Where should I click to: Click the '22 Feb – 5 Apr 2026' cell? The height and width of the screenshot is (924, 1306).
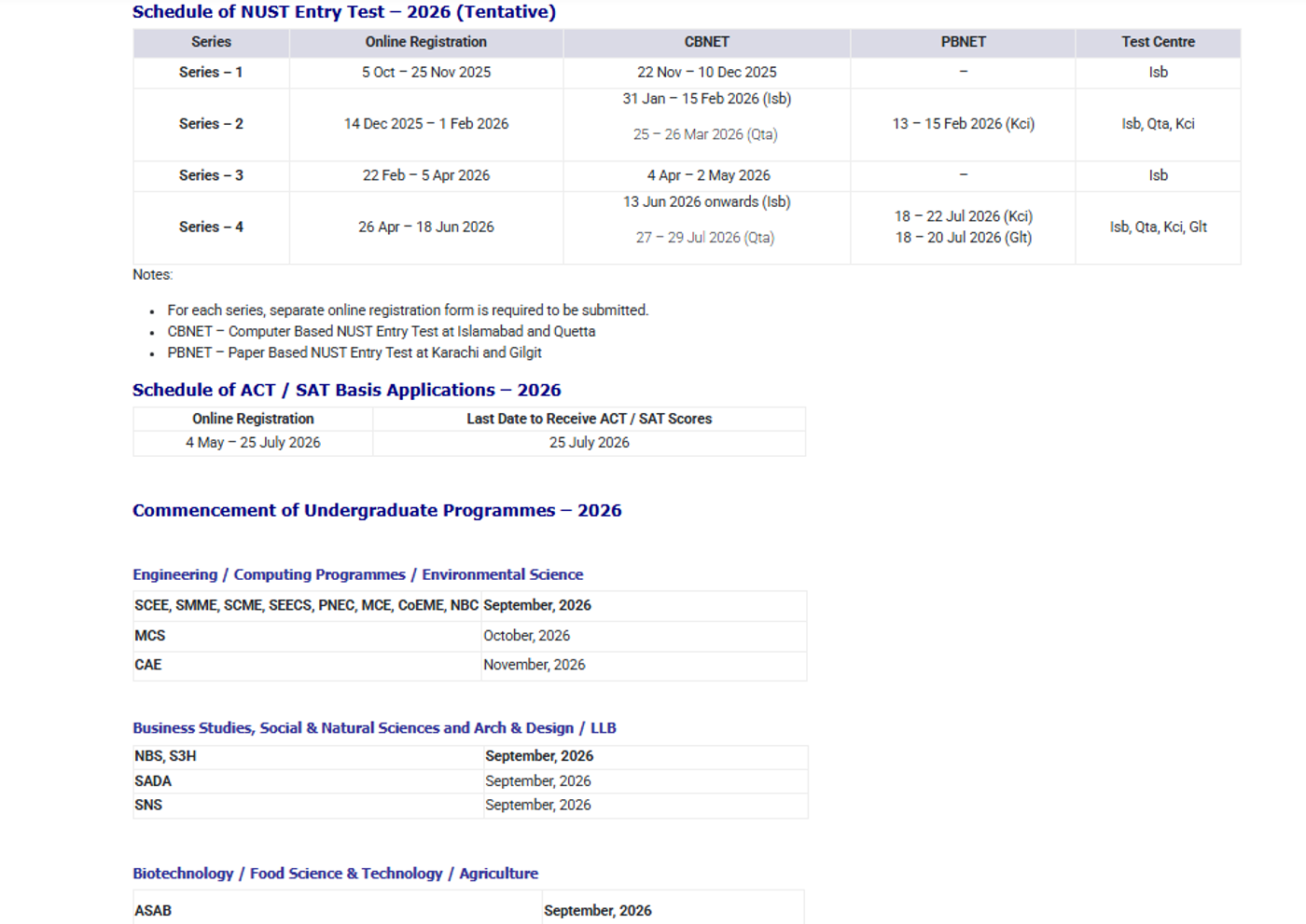point(426,175)
